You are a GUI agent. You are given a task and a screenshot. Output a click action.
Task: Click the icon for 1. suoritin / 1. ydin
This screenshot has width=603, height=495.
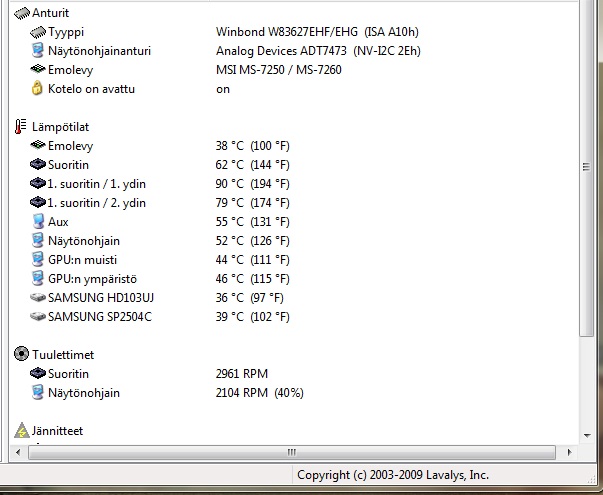point(38,183)
